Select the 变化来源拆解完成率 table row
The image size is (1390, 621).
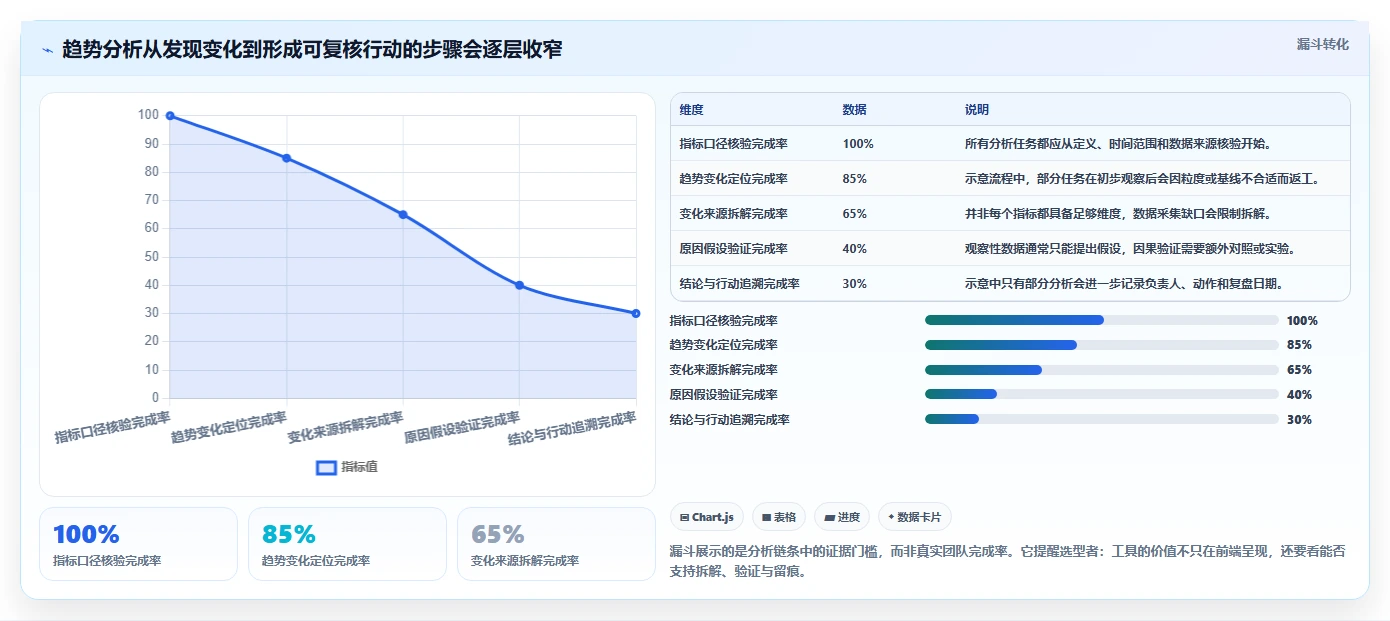[1010, 214]
